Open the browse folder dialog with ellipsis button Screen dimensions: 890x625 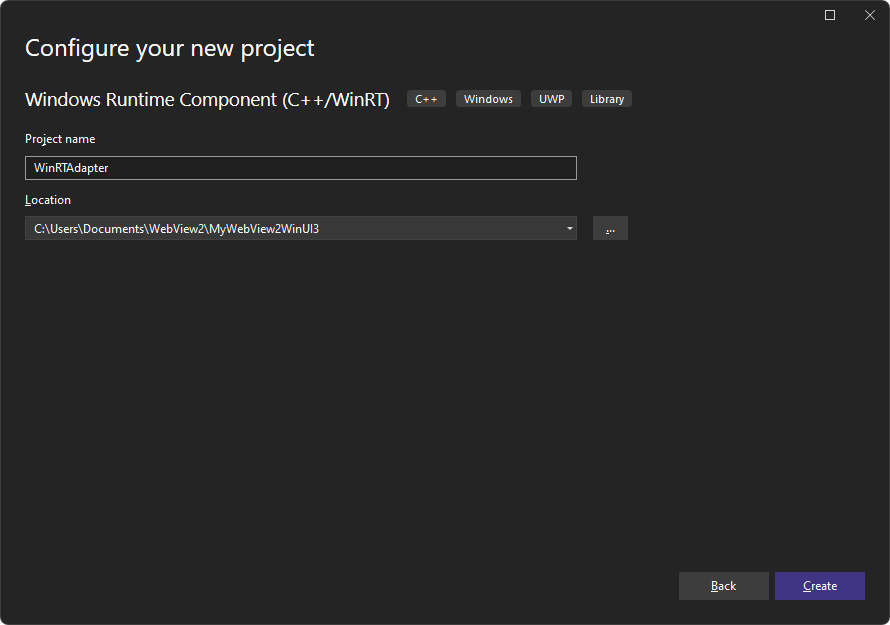[x=610, y=228]
